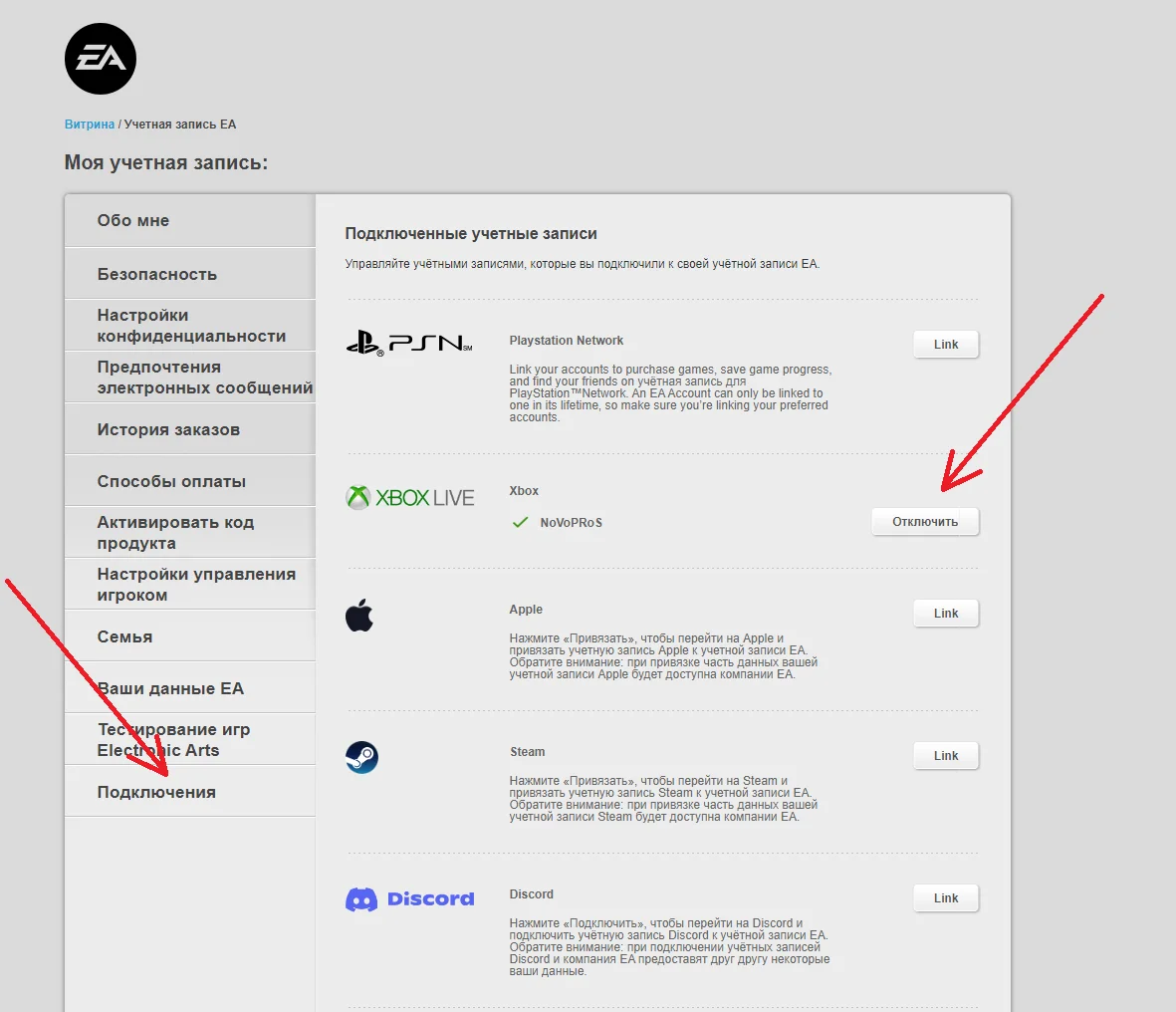Select Предпочтения электронных сообщений
The width and height of the screenshot is (1176, 1012).
190,378
